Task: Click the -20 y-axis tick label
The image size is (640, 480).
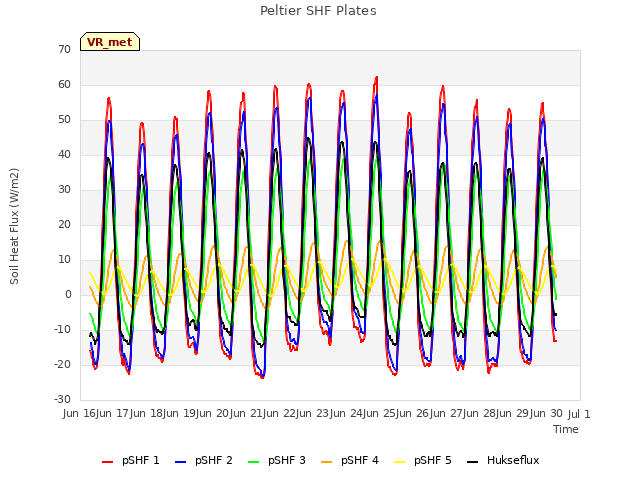Action: (x=63, y=364)
